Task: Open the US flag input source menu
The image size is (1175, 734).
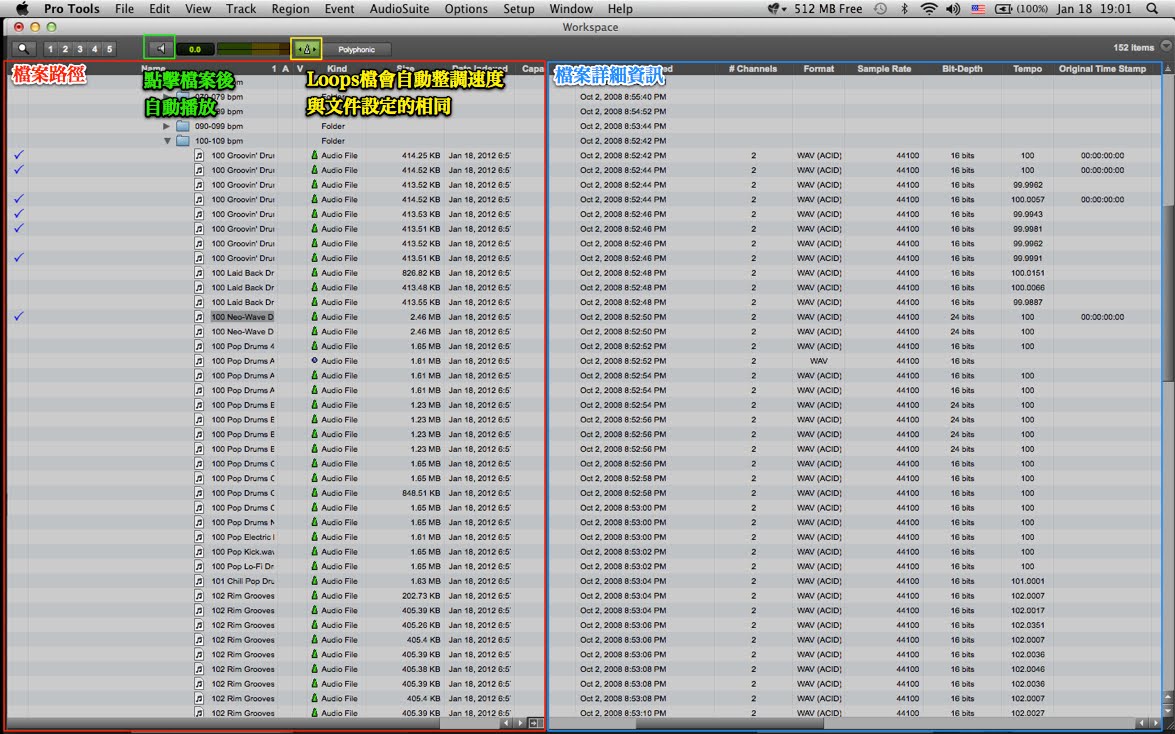Action: click(x=978, y=9)
